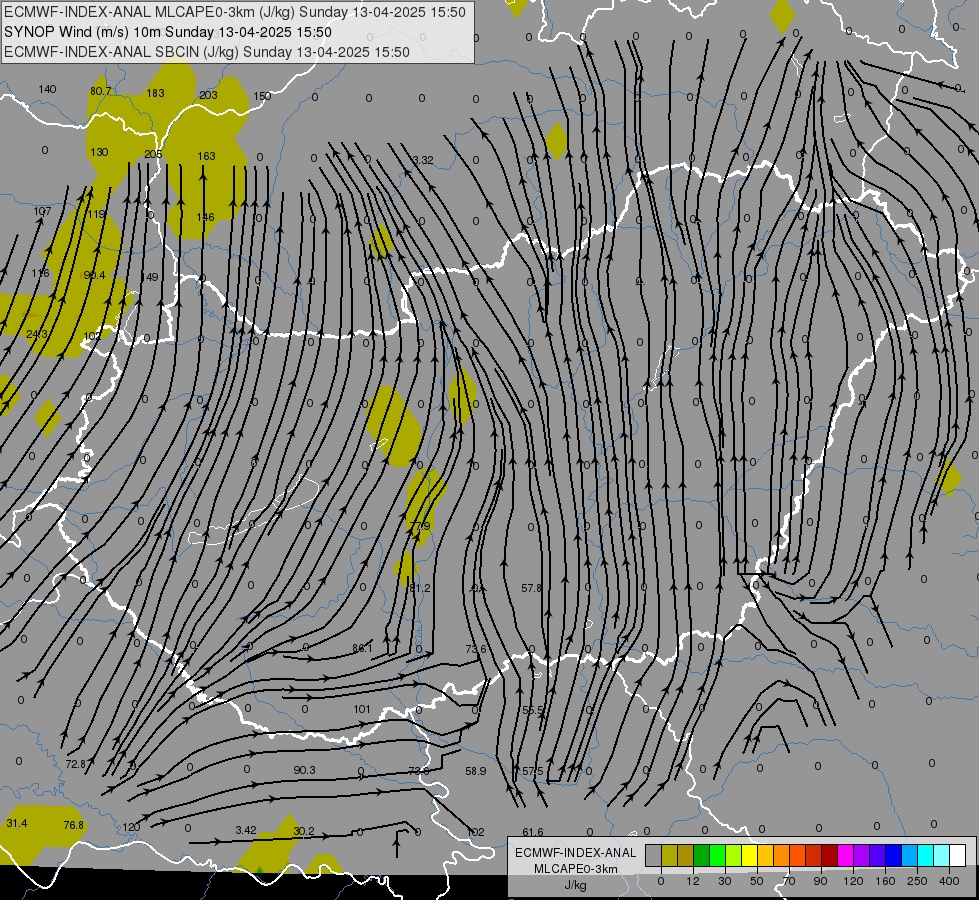Click the map value '57.5'
Image resolution: width=979 pixels, height=900 pixels.
(x=533, y=771)
